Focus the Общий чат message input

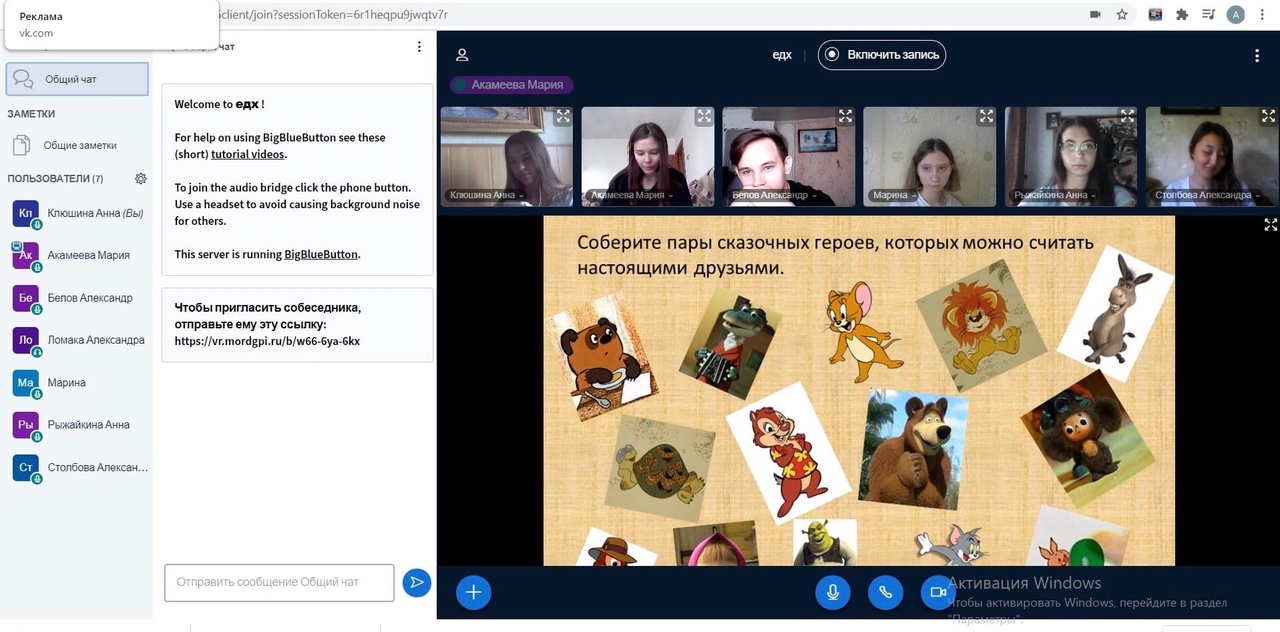click(279, 582)
